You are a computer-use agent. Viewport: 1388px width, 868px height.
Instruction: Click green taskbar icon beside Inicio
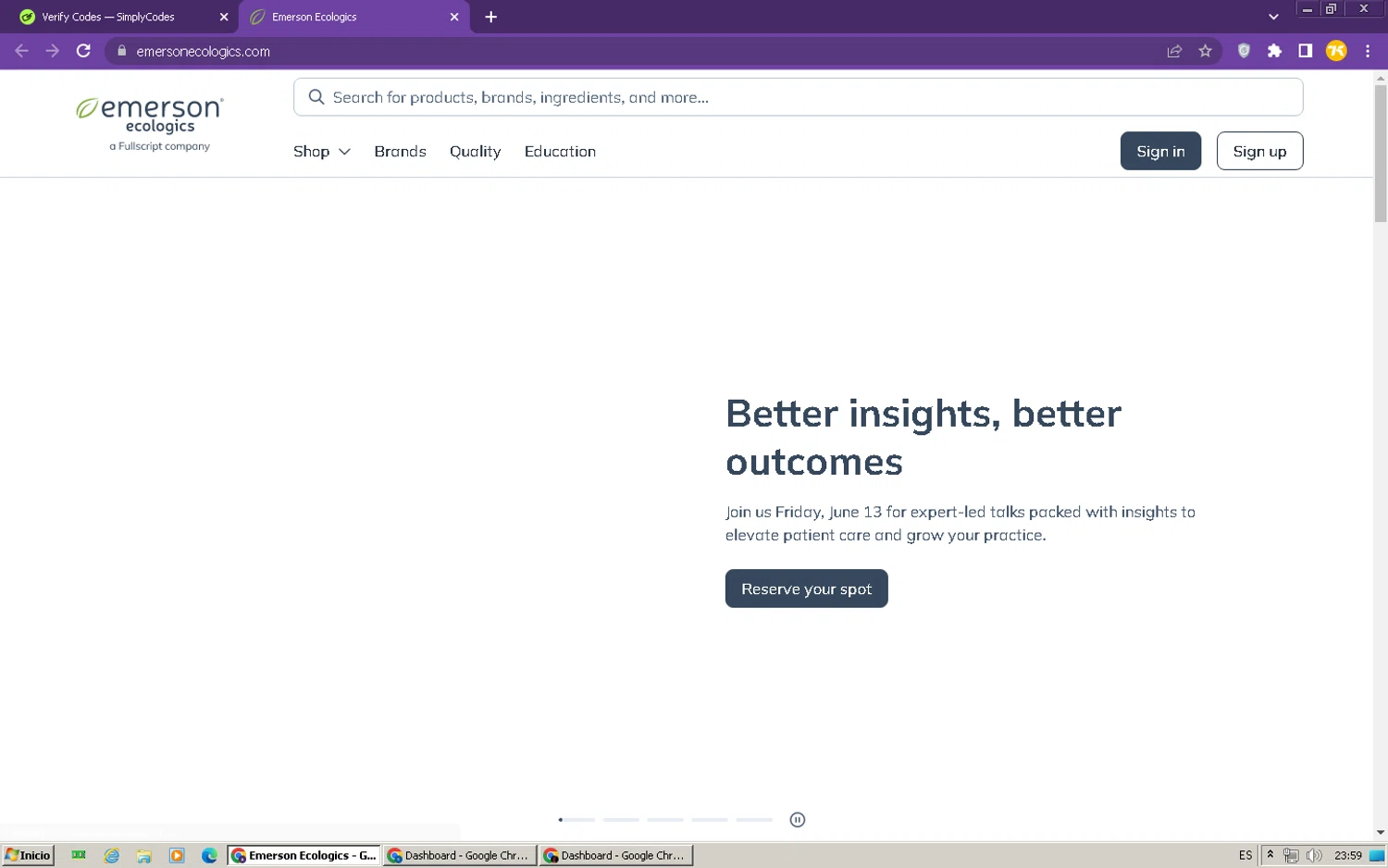79,855
